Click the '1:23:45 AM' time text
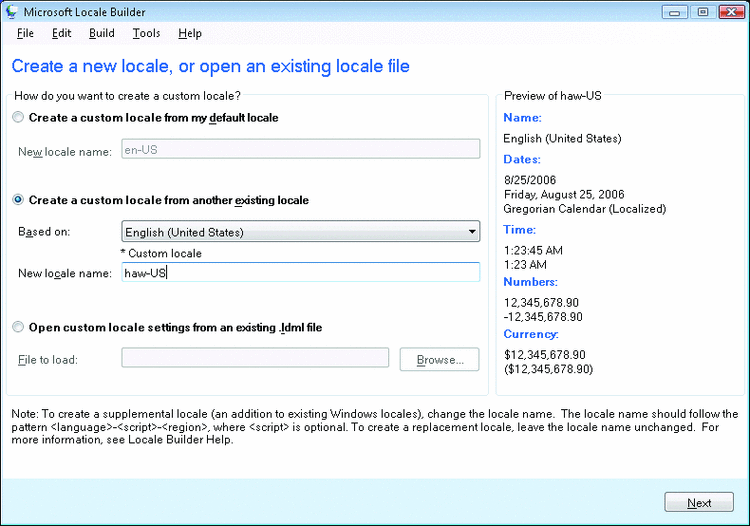The height and width of the screenshot is (526, 750). tap(533, 250)
